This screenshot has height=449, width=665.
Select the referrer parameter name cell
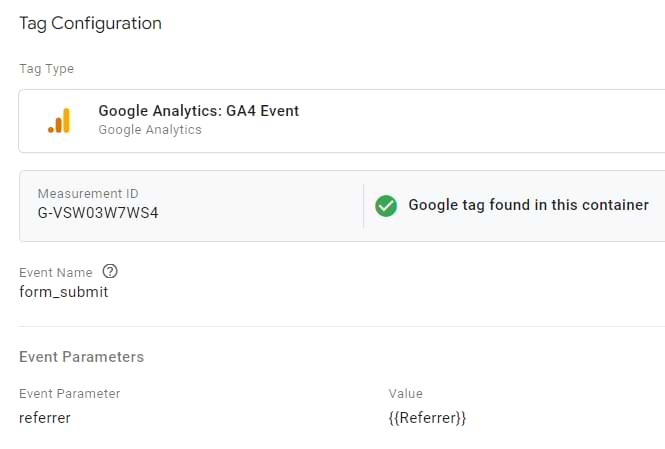click(x=45, y=418)
